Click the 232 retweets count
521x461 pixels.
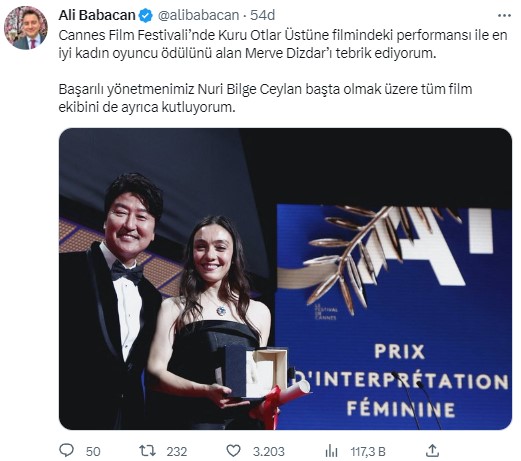(x=177, y=451)
